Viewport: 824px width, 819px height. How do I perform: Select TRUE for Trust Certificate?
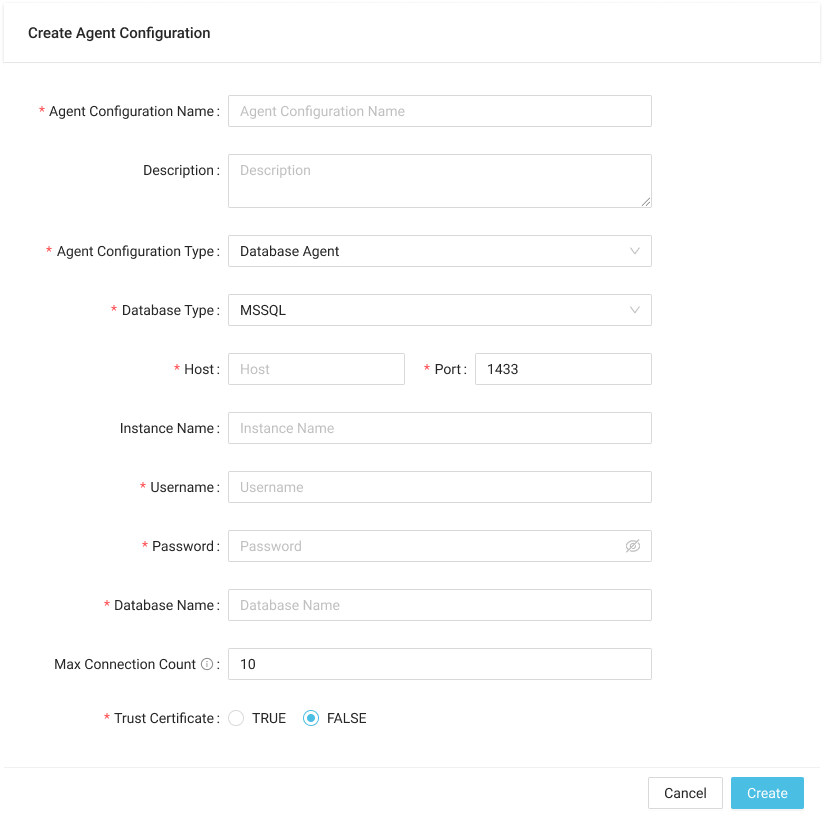(x=237, y=718)
